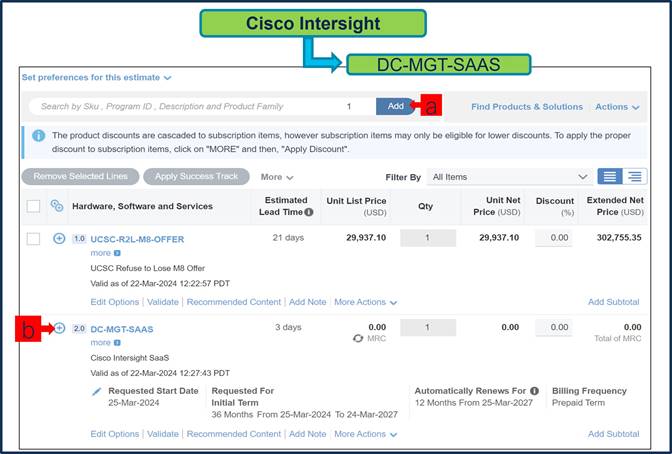672x454 pixels.
Task: Click the 3 days lead time value
Action: [x=288, y=327]
